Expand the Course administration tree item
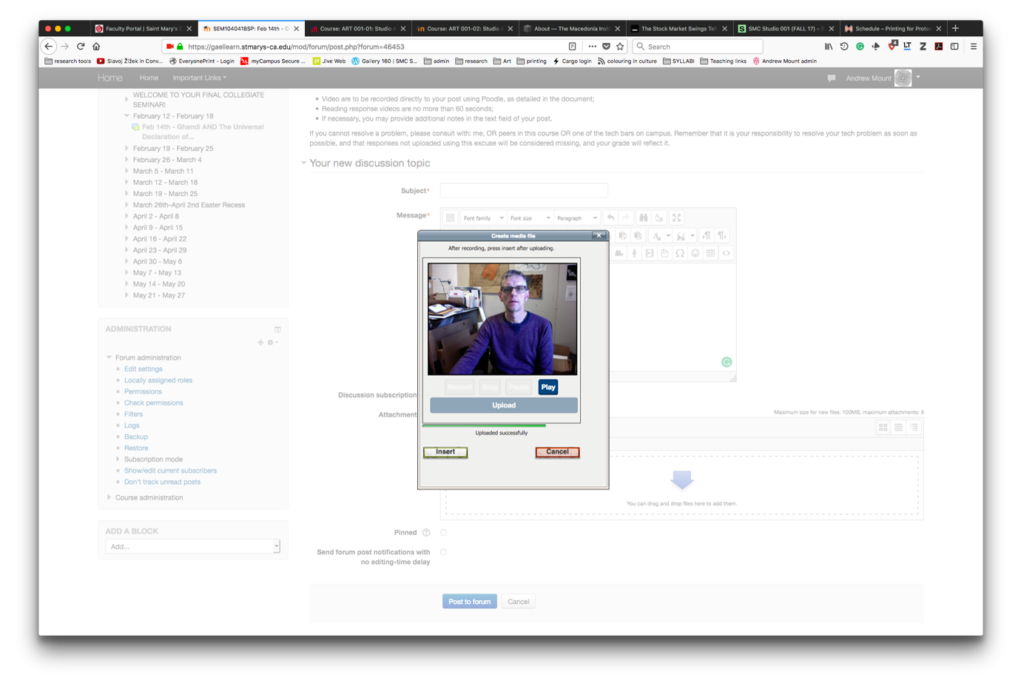1024x692 pixels. [x=110, y=497]
